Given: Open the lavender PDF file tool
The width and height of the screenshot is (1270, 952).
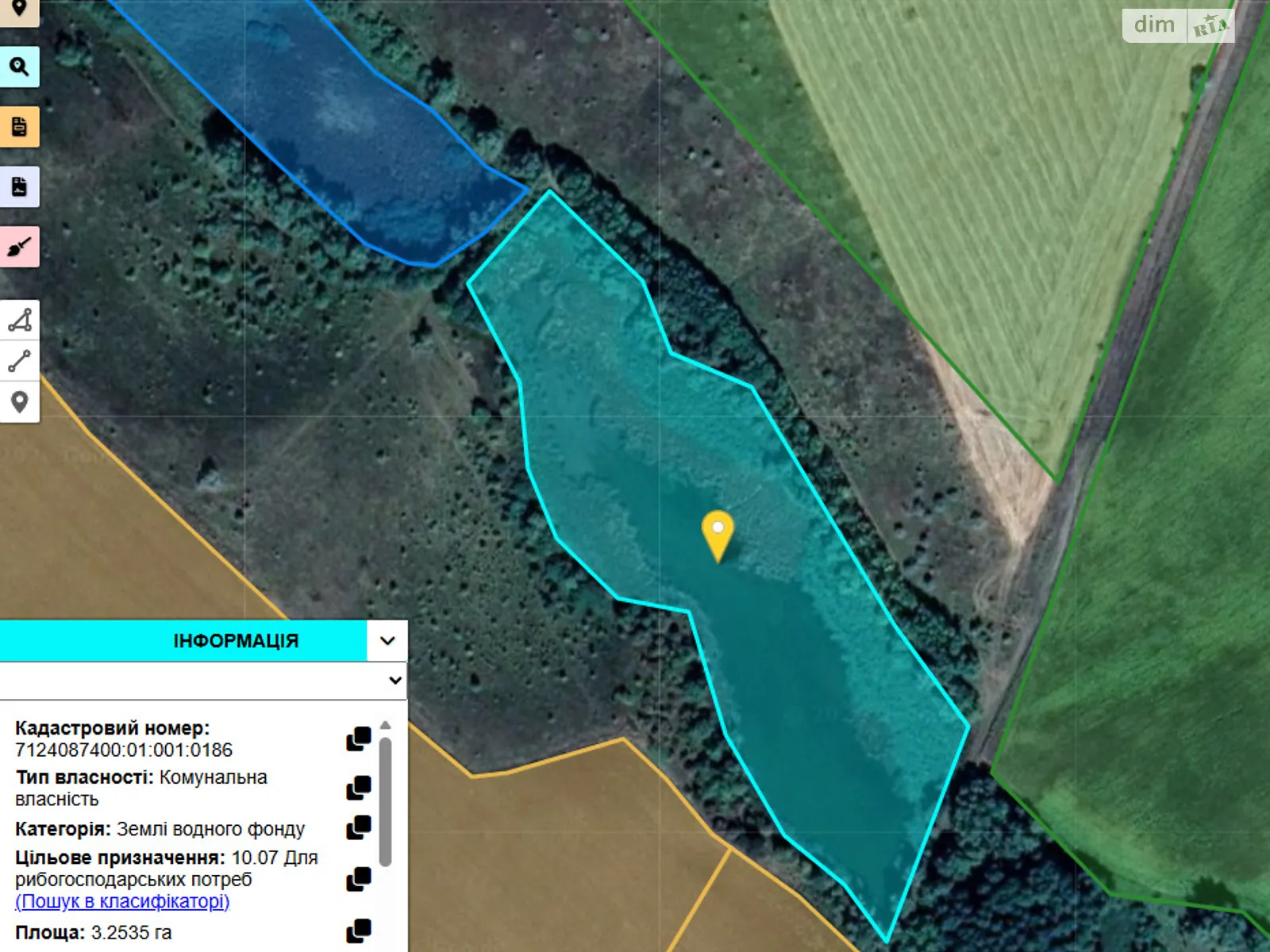Looking at the screenshot, I should click(19, 187).
